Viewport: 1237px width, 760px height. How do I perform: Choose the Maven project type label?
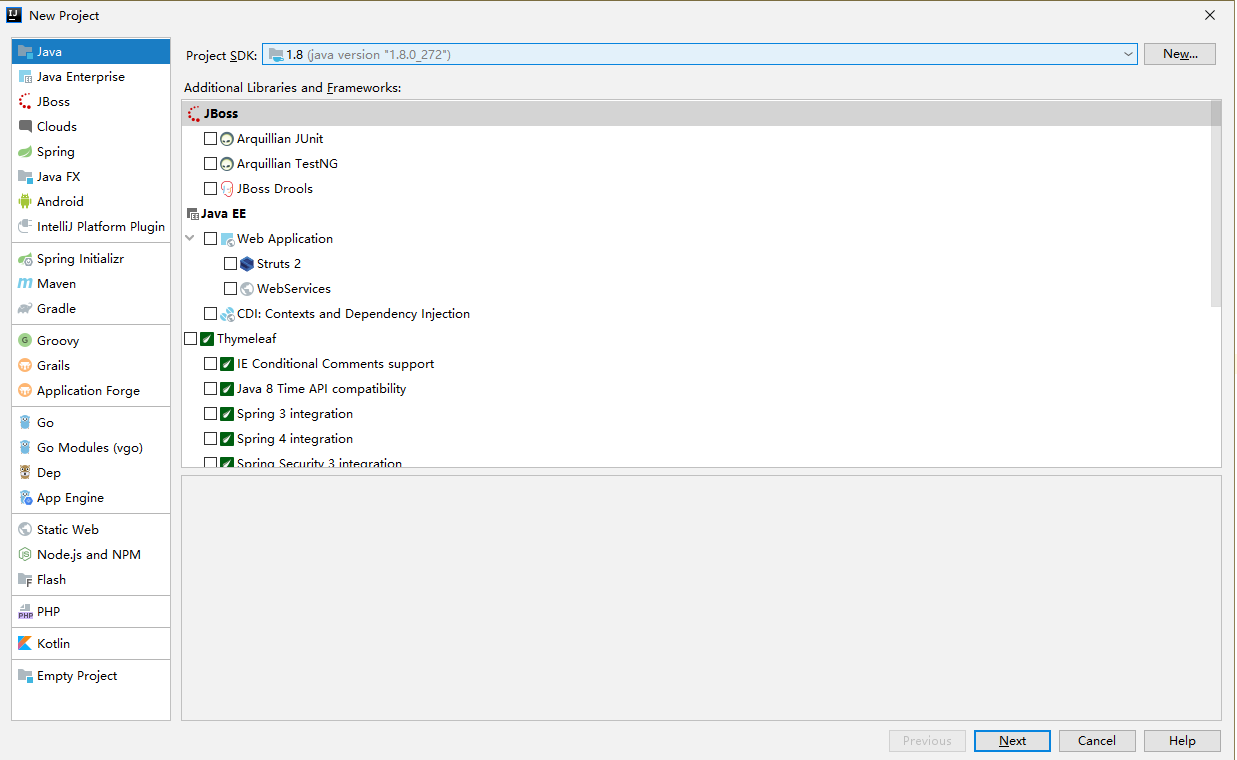(57, 284)
